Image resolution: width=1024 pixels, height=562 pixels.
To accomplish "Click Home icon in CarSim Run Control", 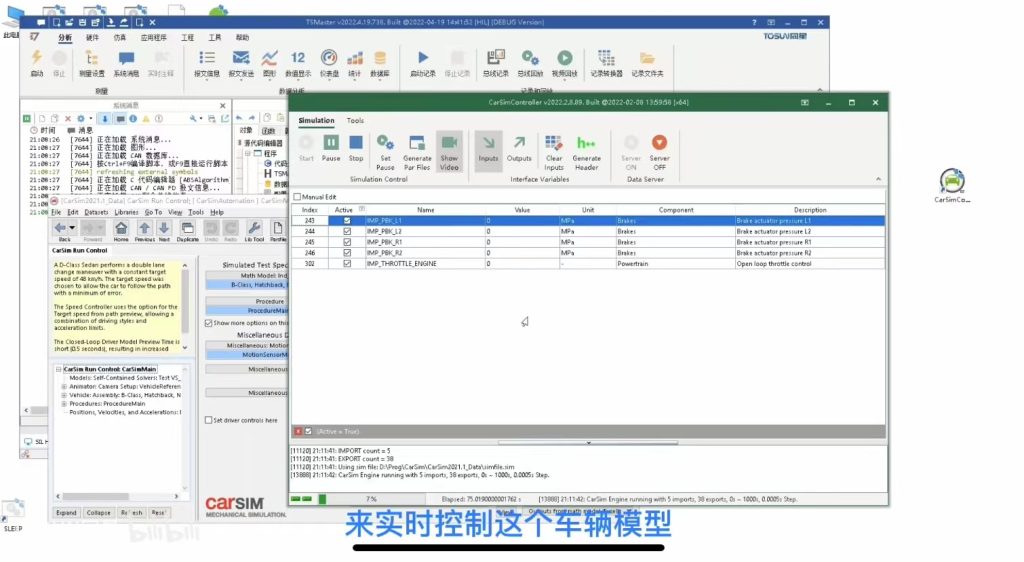I will pyautogui.click(x=121, y=231).
